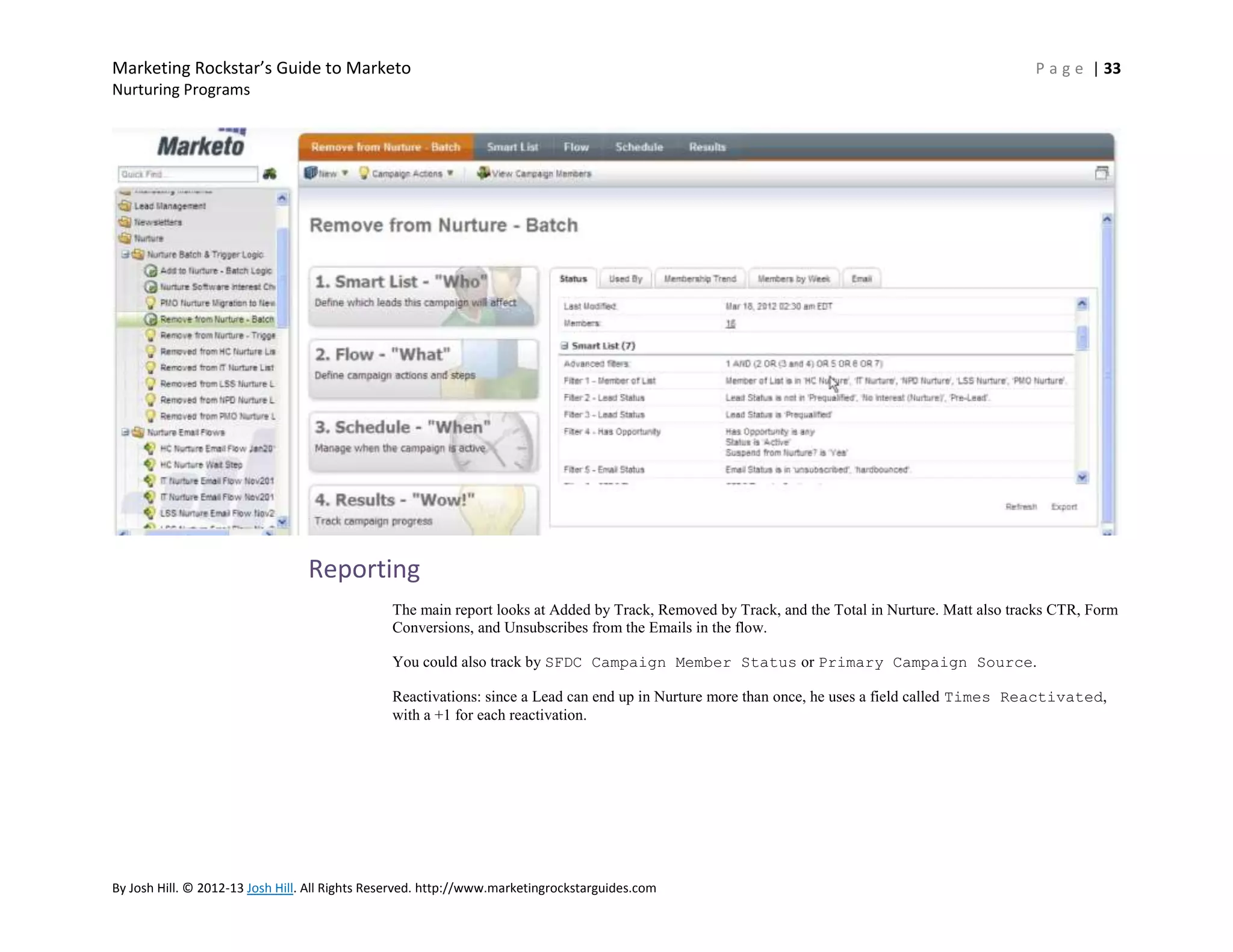Click lightbulb of Removed from NPD Nurture
Screen dimensions: 1233x952
(151, 400)
